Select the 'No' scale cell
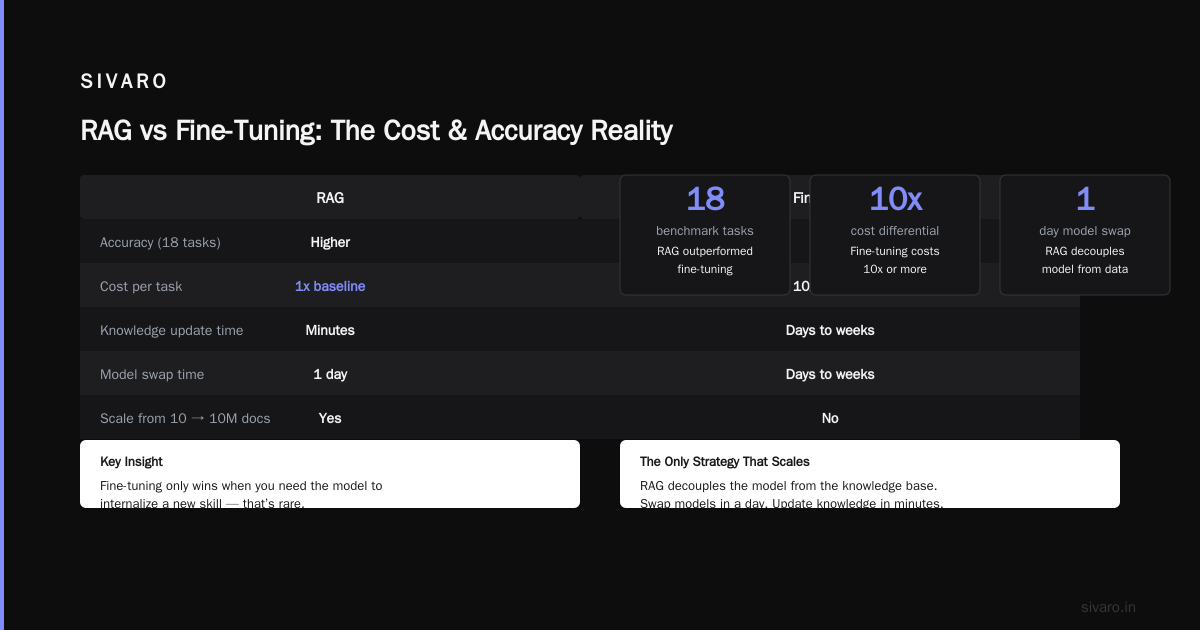The height and width of the screenshot is (630, 1200). pyautogui.click(x=830, y=418)
